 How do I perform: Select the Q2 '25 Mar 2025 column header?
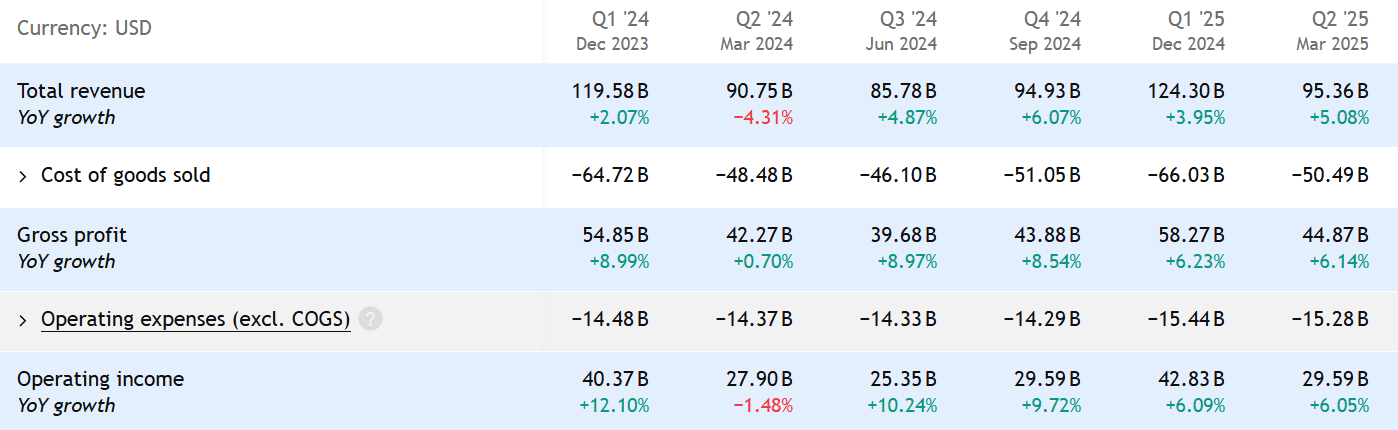pyautogui.click(x=1332, y=30)
